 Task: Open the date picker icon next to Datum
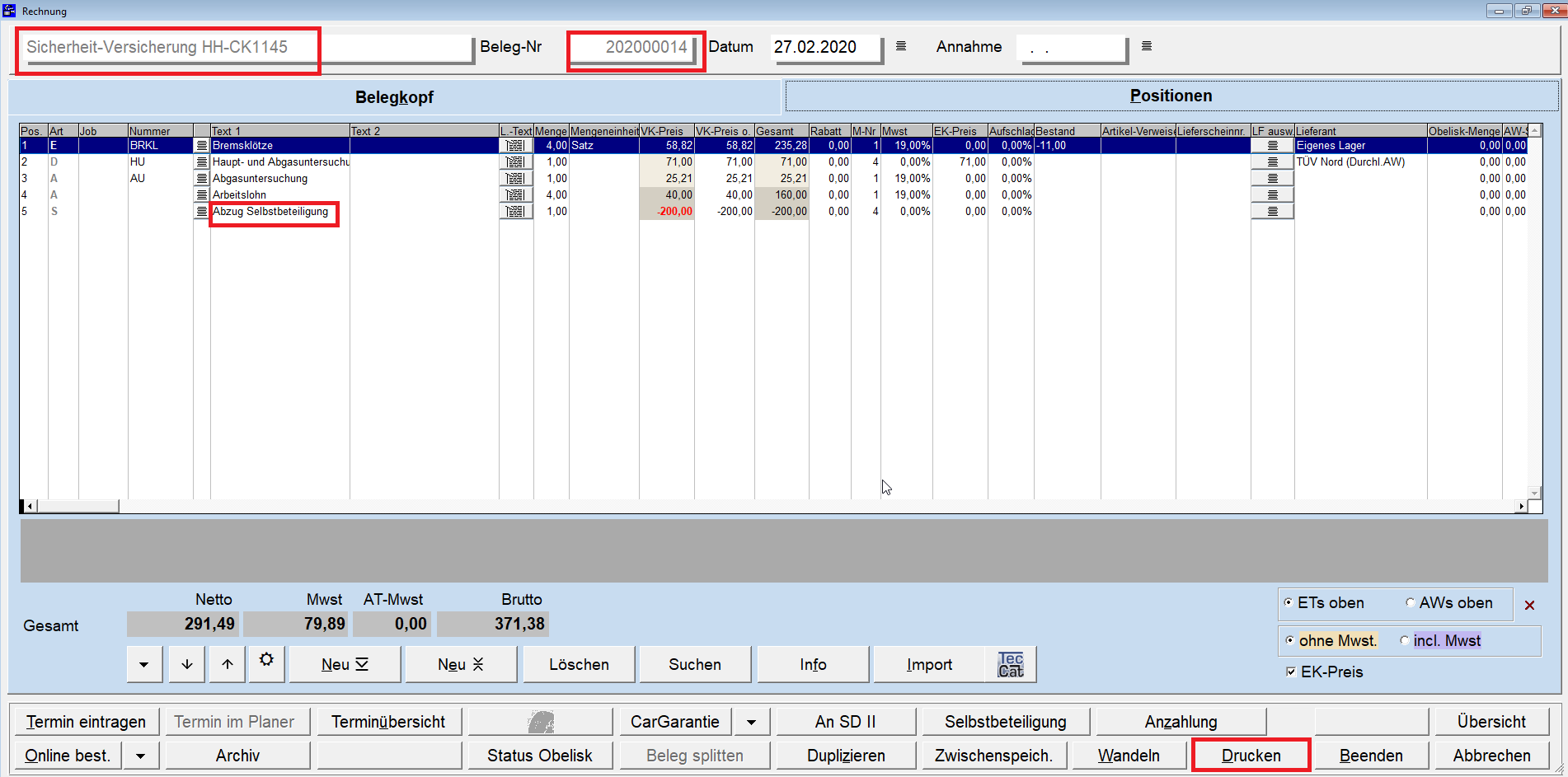click(x=901, y=46)
